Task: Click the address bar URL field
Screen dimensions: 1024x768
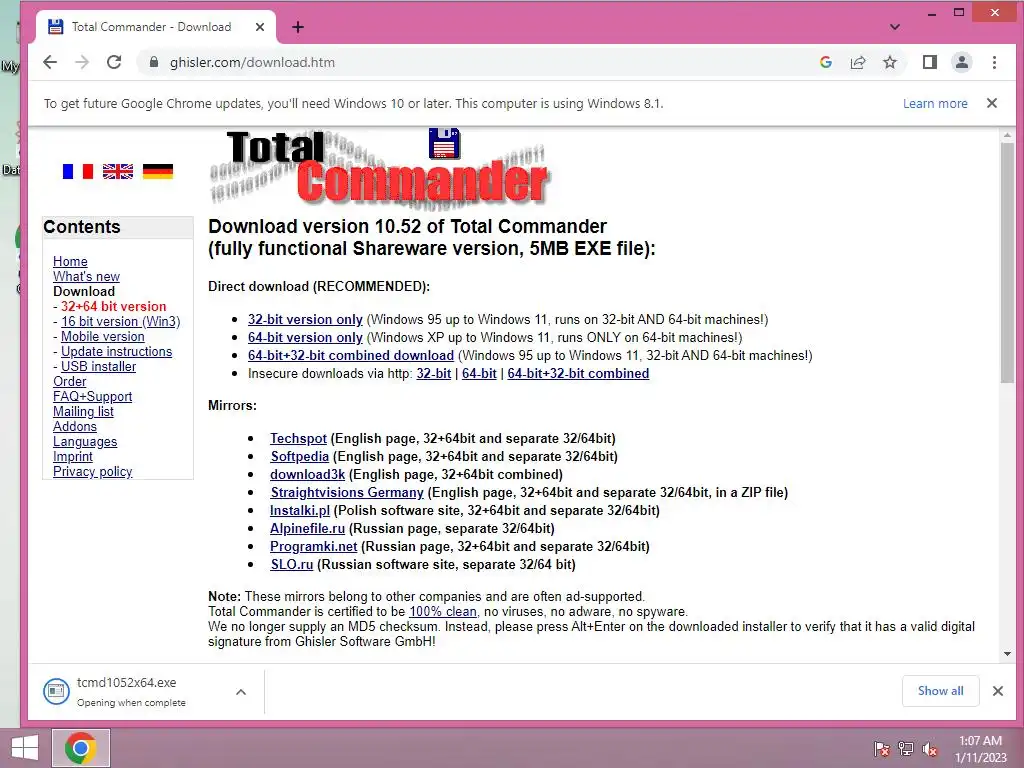Action: pyautogui.click(x=477, y=62)
